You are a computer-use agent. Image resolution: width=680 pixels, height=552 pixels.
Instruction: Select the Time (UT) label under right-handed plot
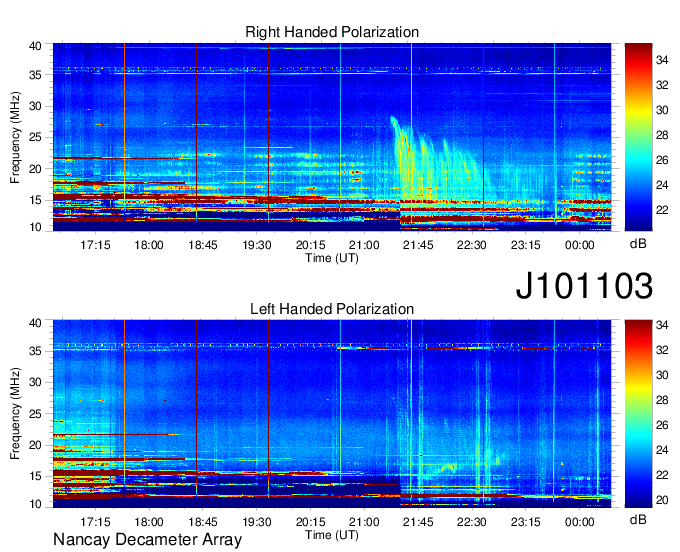tap(332, 258)
